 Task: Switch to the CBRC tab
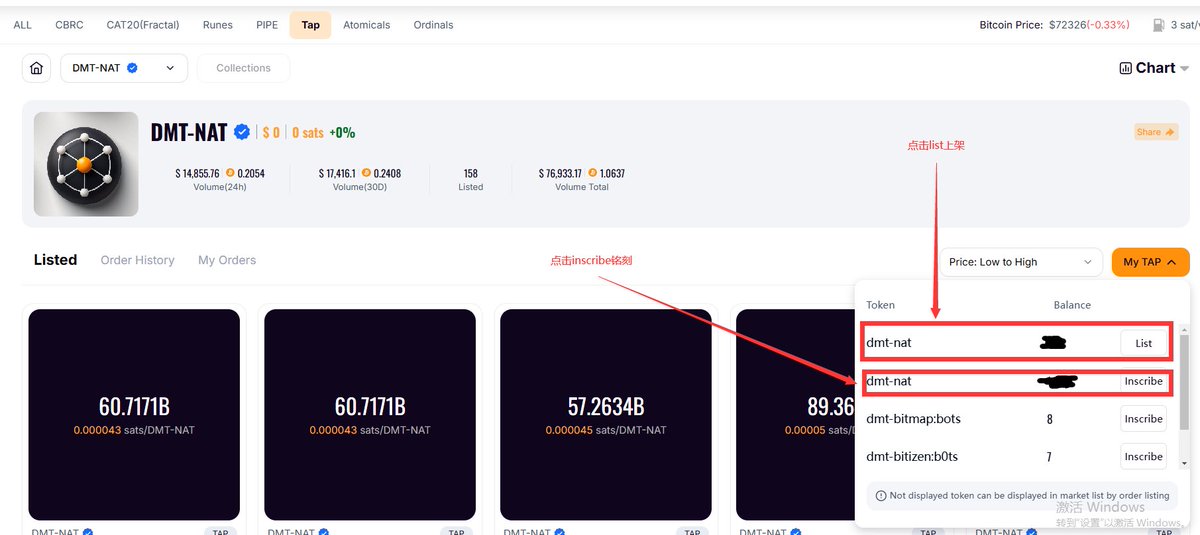tap(70, 25)
